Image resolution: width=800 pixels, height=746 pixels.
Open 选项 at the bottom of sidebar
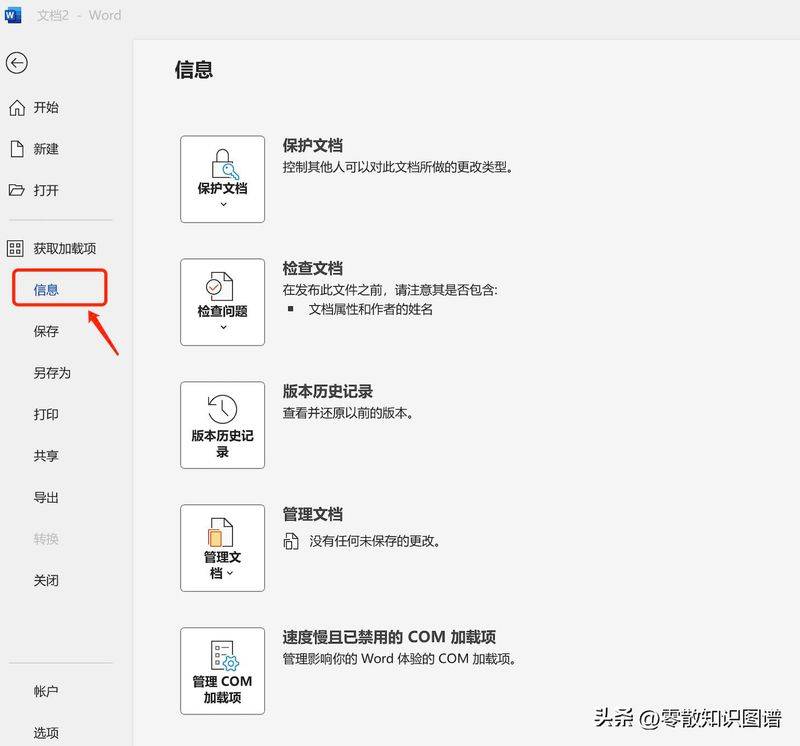pyautogui.click(x=46, y=732)
